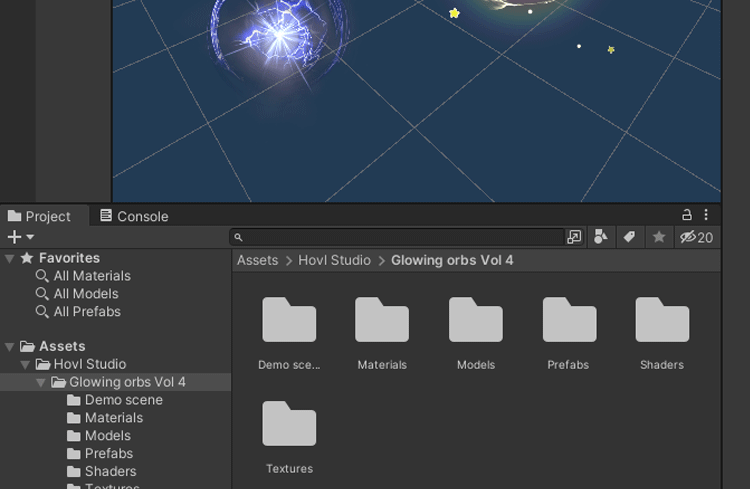The image size is (750, 502).
Task: Toggle hidden packages visibility counter
Action: (x=696, y=237)
